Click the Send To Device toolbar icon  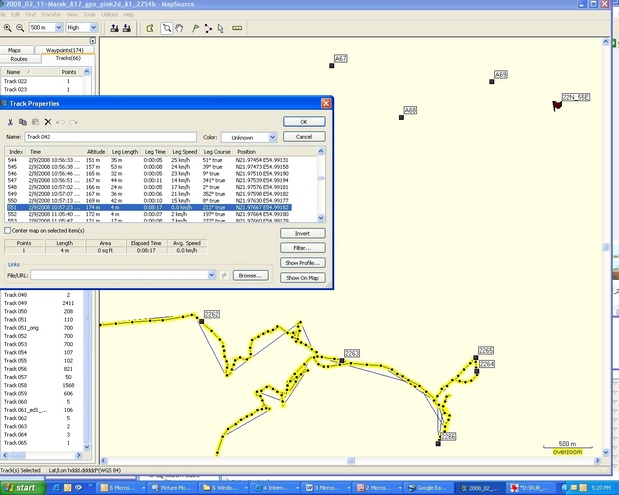tap(114, 28)
